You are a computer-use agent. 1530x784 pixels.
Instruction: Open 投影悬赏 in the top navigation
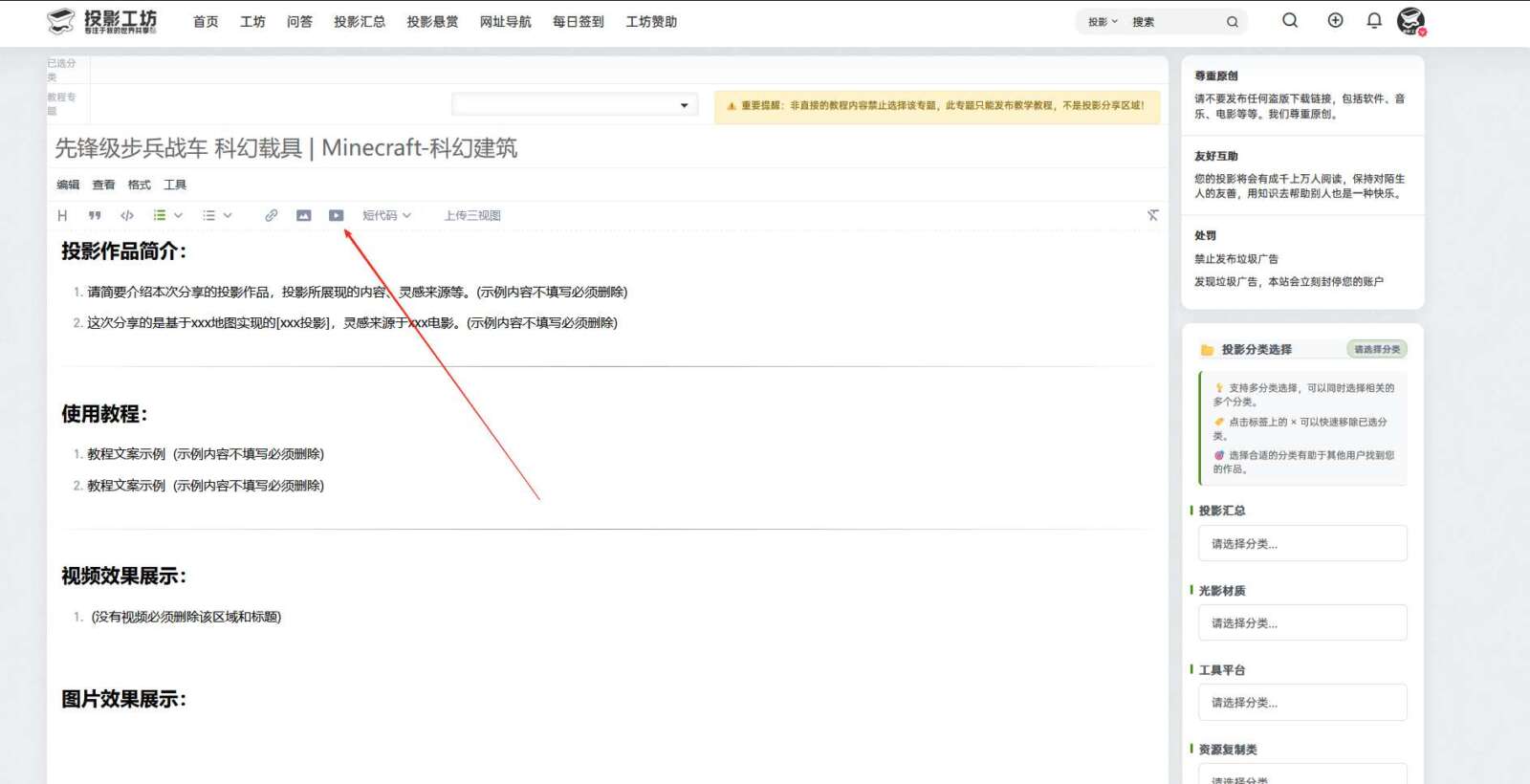(x=432, y=21)
